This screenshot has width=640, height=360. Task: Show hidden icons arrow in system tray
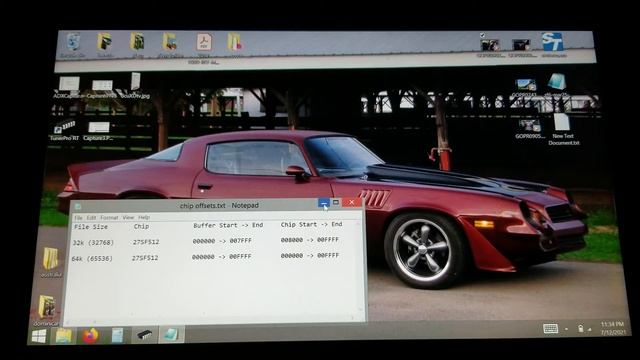point(567,329)
